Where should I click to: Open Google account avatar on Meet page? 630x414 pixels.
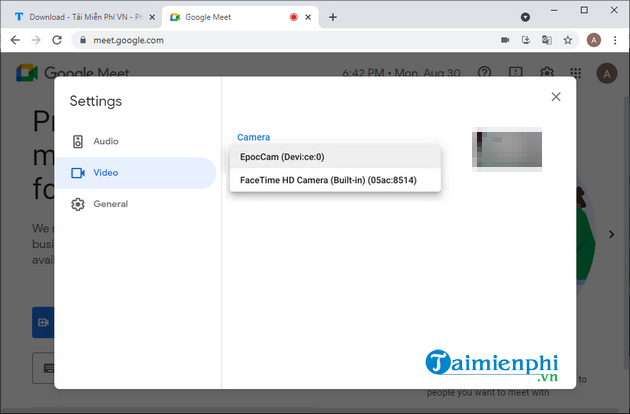[x=607, y=74]
